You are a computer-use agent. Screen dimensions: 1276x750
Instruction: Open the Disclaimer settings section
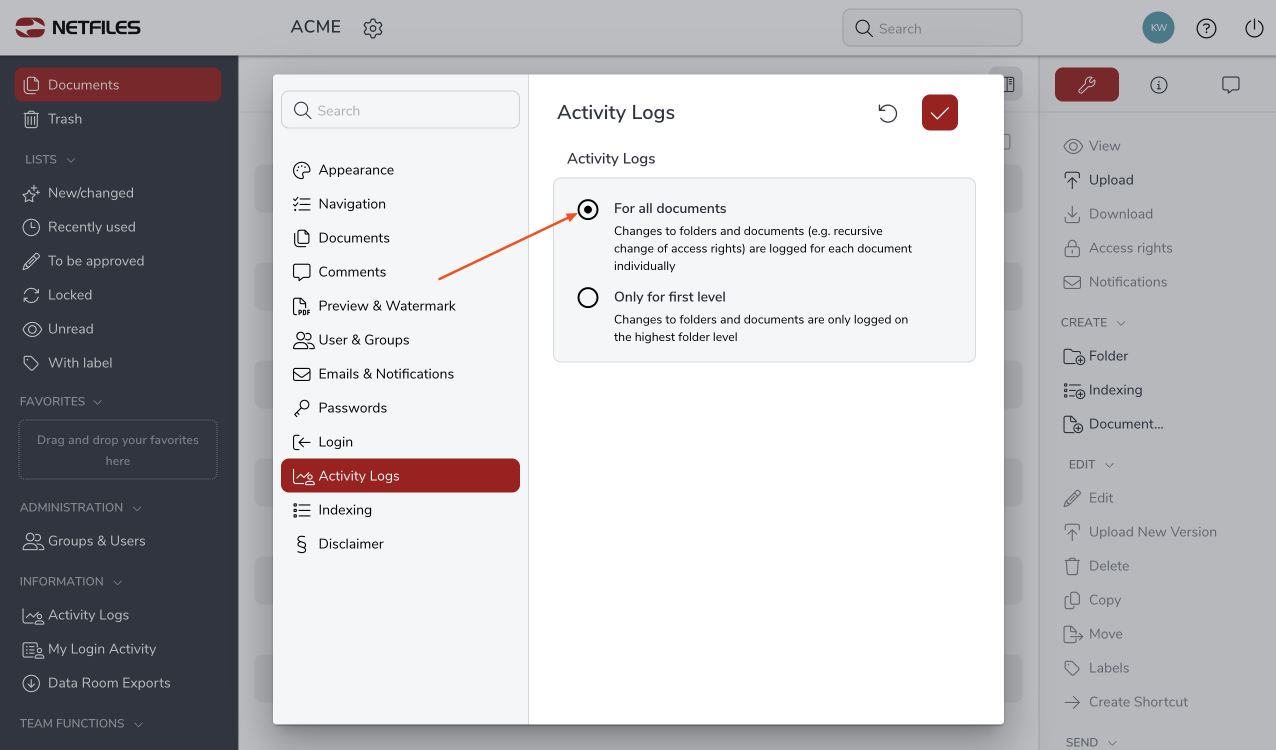400,544
